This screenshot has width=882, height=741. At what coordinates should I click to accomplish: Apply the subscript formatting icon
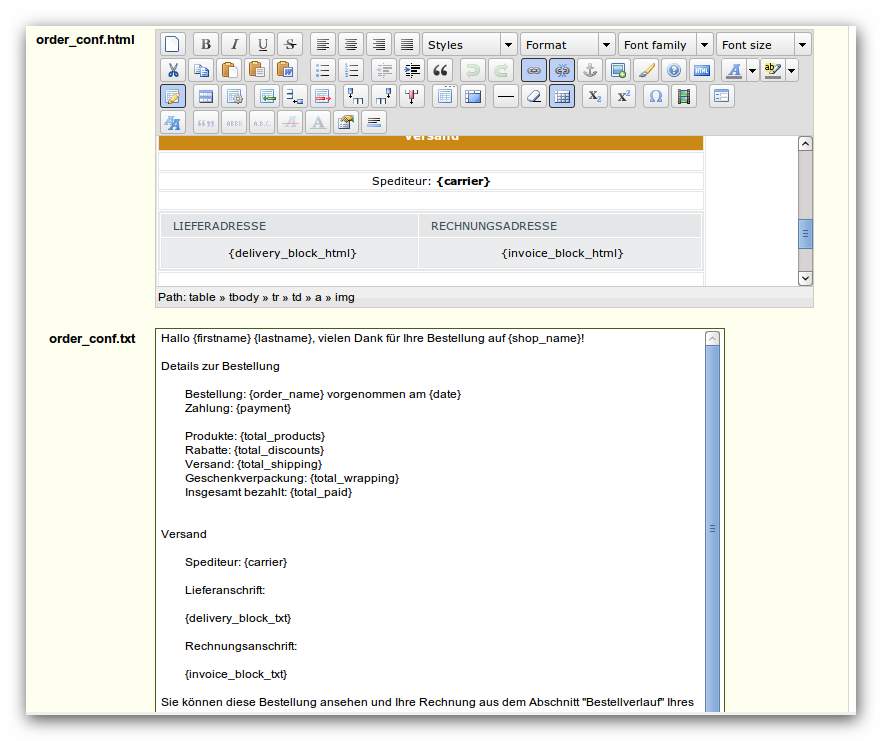(x=594, y=96)
